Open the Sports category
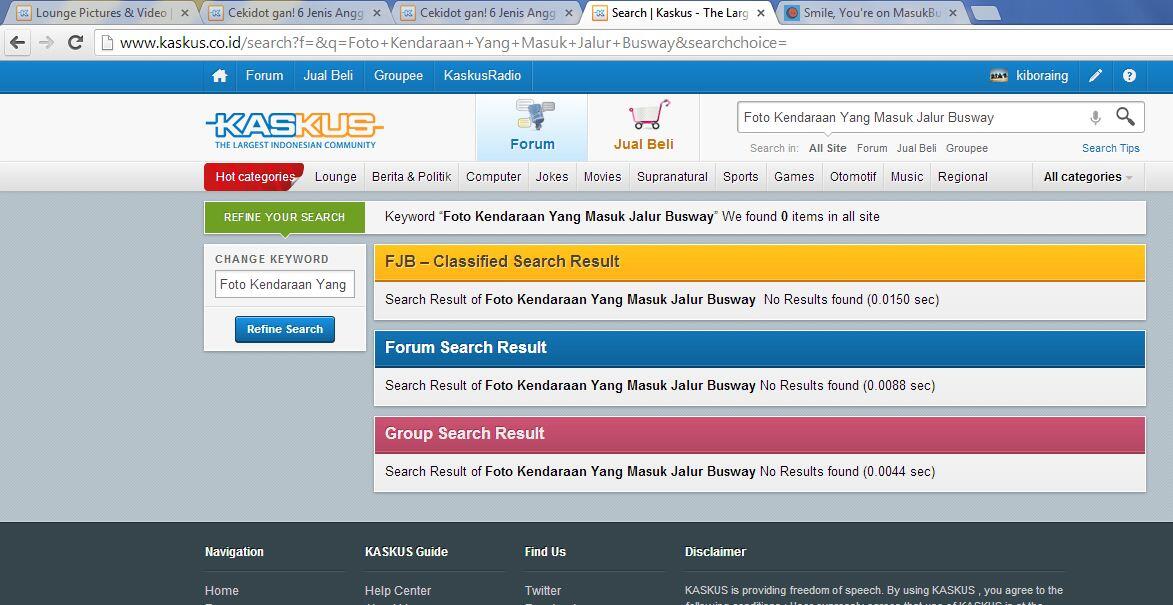1173x605 pixels. [741, 176]
